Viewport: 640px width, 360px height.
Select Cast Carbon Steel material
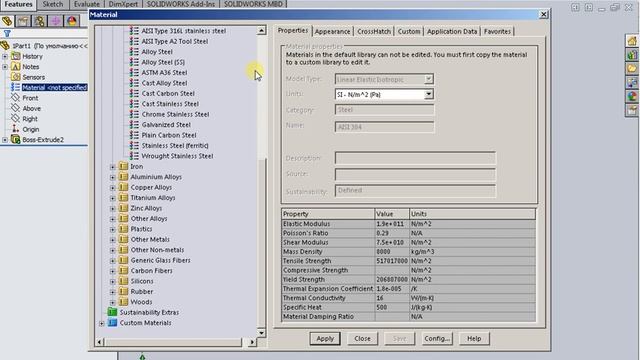[168, 93]
